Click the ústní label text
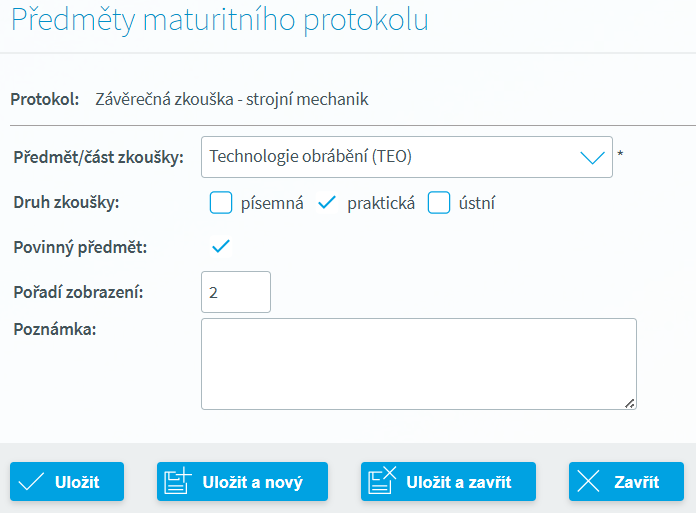696x513 pixels. point(477,203)
